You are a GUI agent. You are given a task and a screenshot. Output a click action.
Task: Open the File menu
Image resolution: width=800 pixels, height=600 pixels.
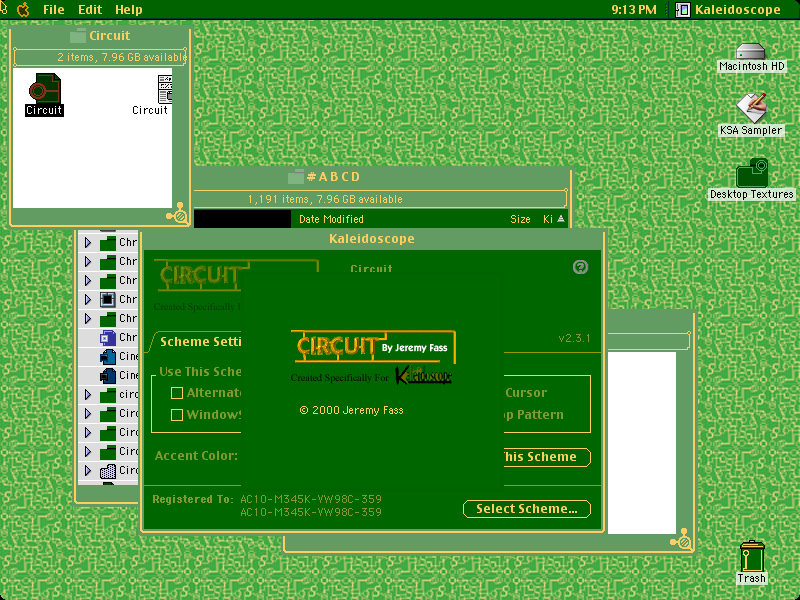point(54,10)
